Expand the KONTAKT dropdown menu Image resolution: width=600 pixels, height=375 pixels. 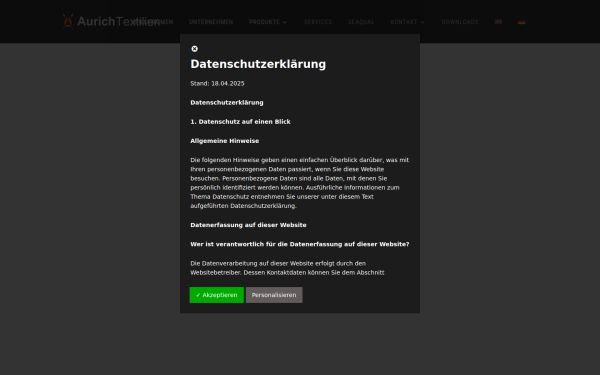coord(408,22)
